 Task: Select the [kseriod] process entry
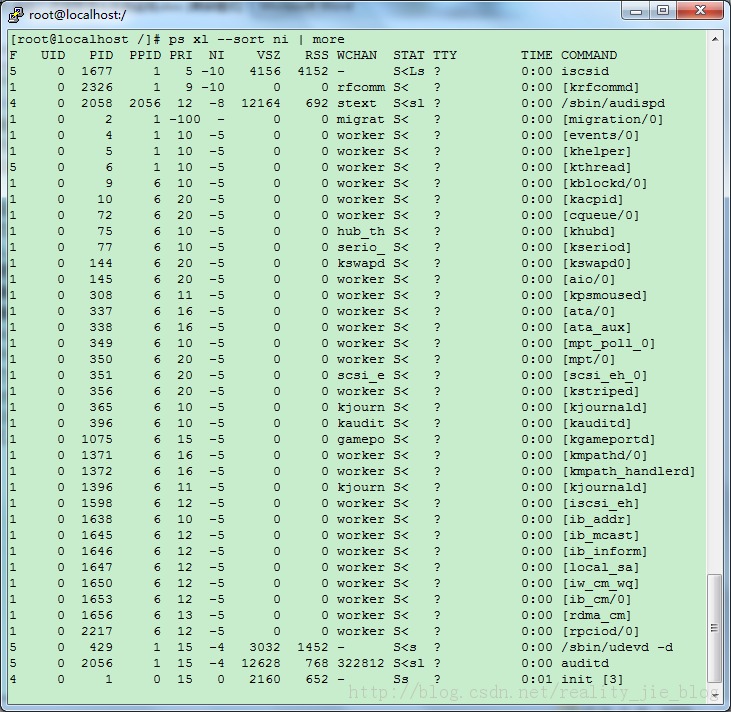point(597,247)
